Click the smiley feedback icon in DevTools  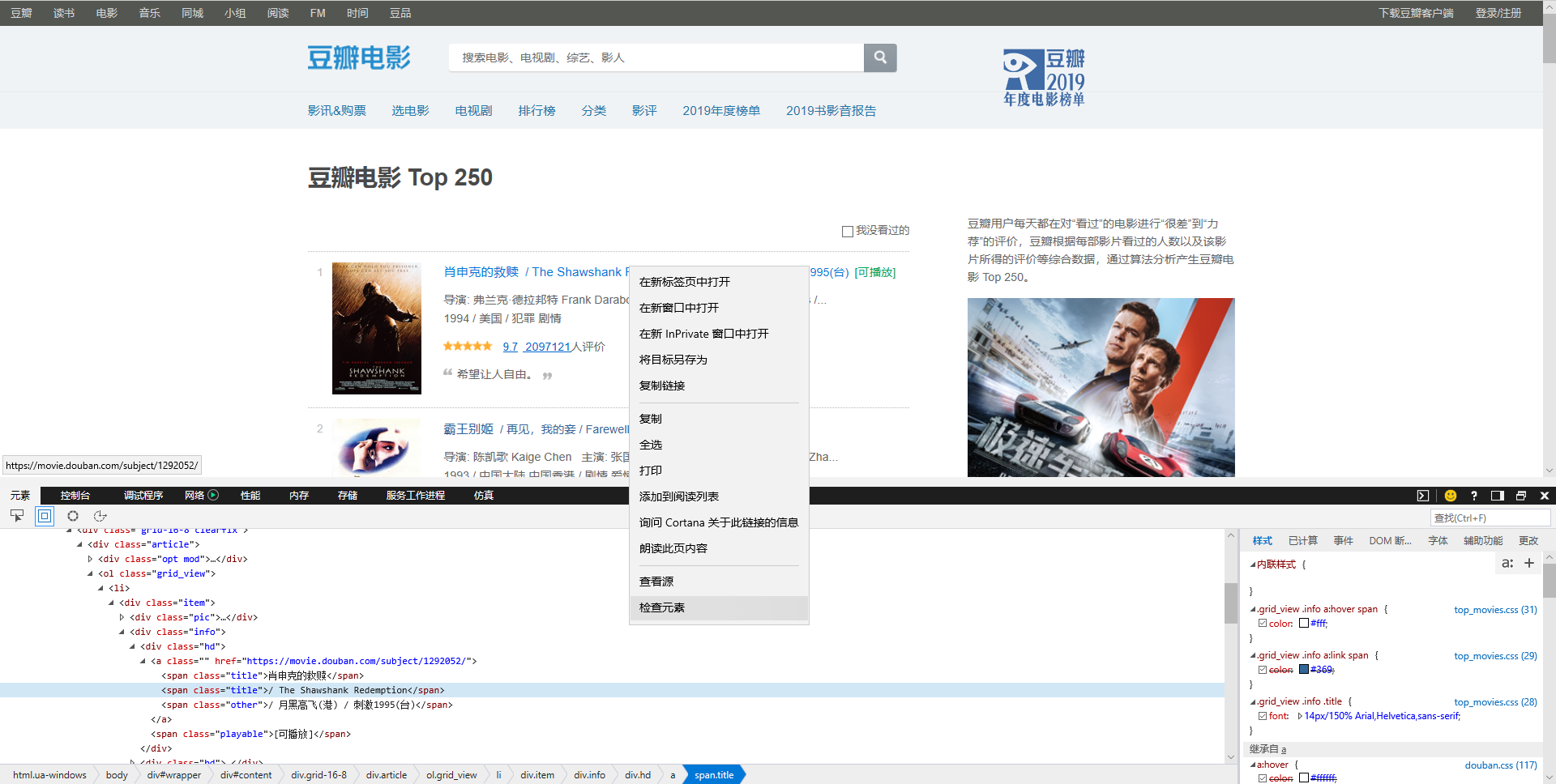coord(1451,496)
